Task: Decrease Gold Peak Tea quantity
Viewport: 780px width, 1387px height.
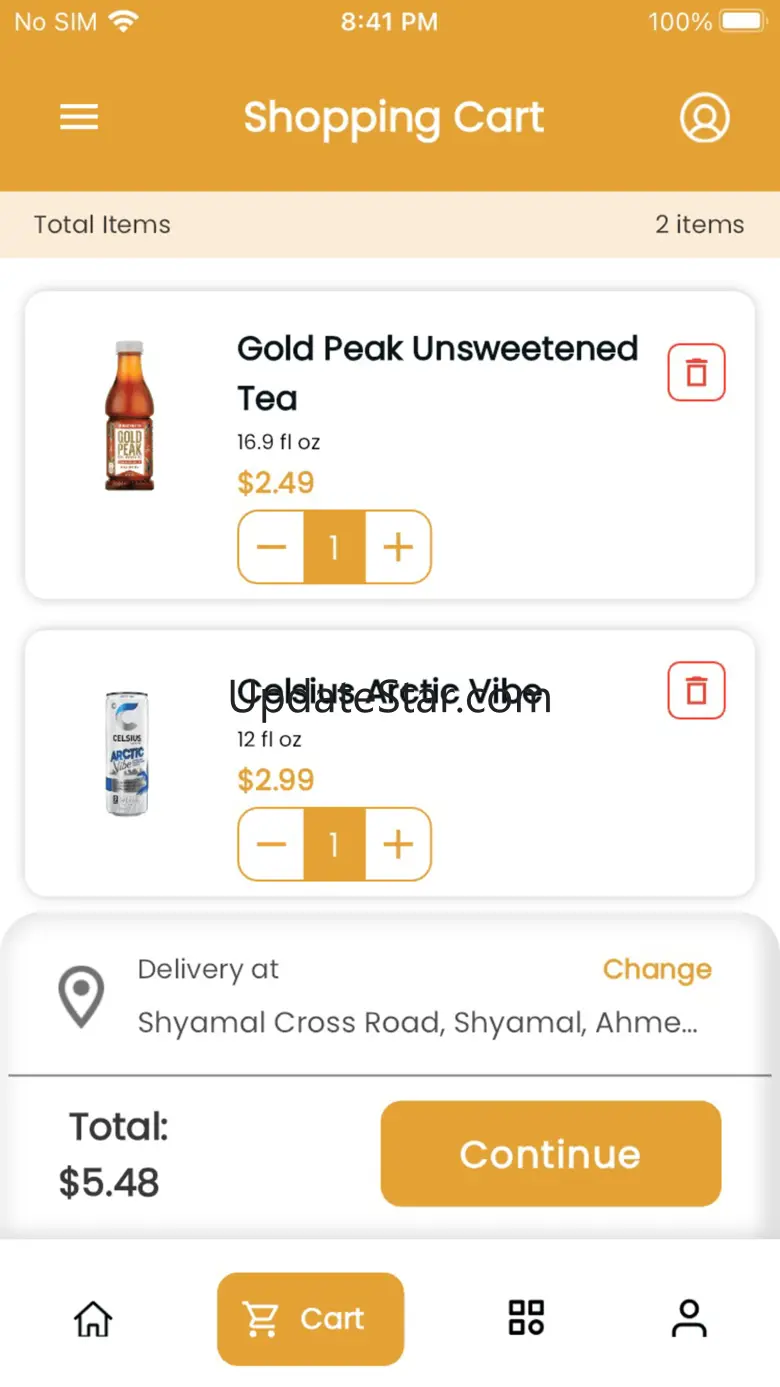Action: [271, 547]
